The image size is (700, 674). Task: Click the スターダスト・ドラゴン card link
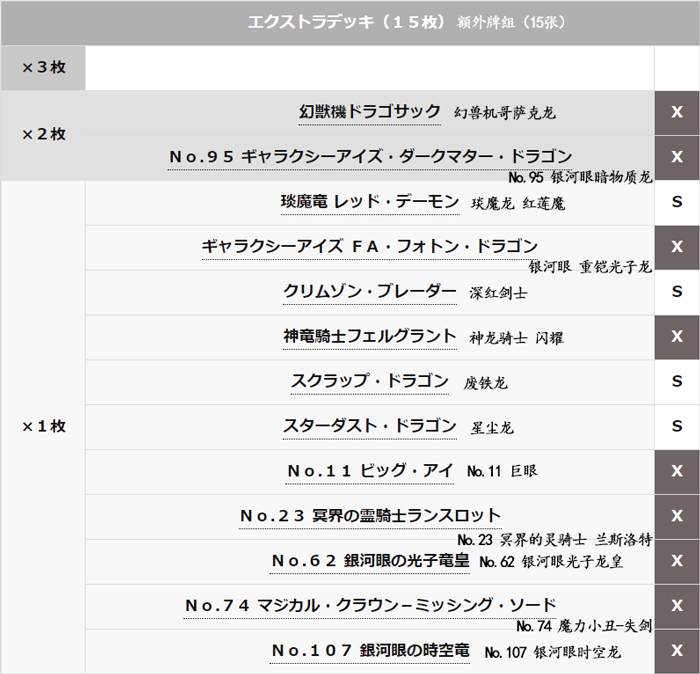(x=370, y=426)
